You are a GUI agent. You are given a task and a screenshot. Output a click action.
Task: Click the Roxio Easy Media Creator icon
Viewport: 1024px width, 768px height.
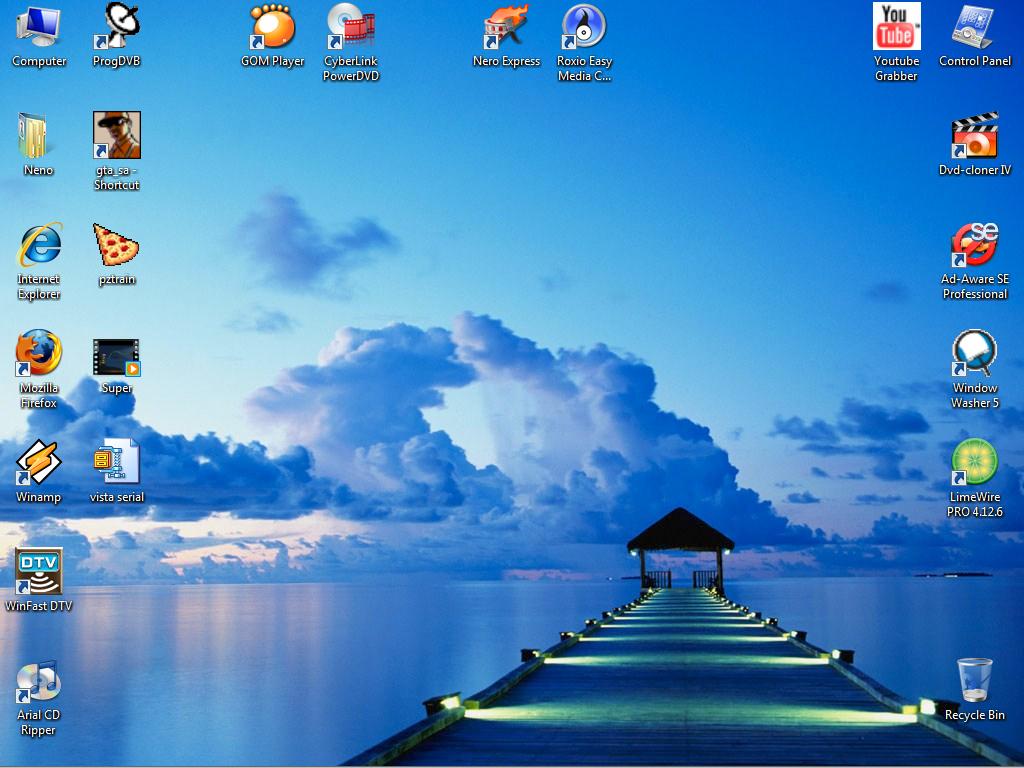[x=584, y=28]
